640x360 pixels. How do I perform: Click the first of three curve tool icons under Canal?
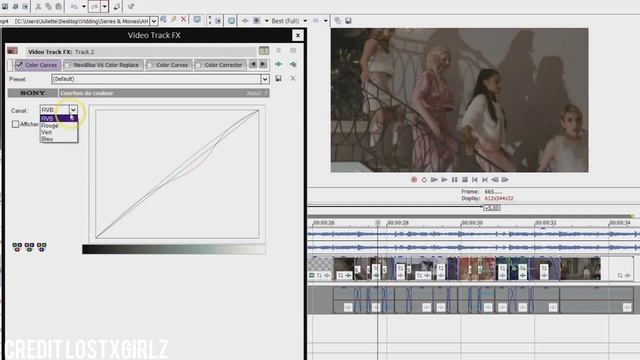[x=17, y=247]
